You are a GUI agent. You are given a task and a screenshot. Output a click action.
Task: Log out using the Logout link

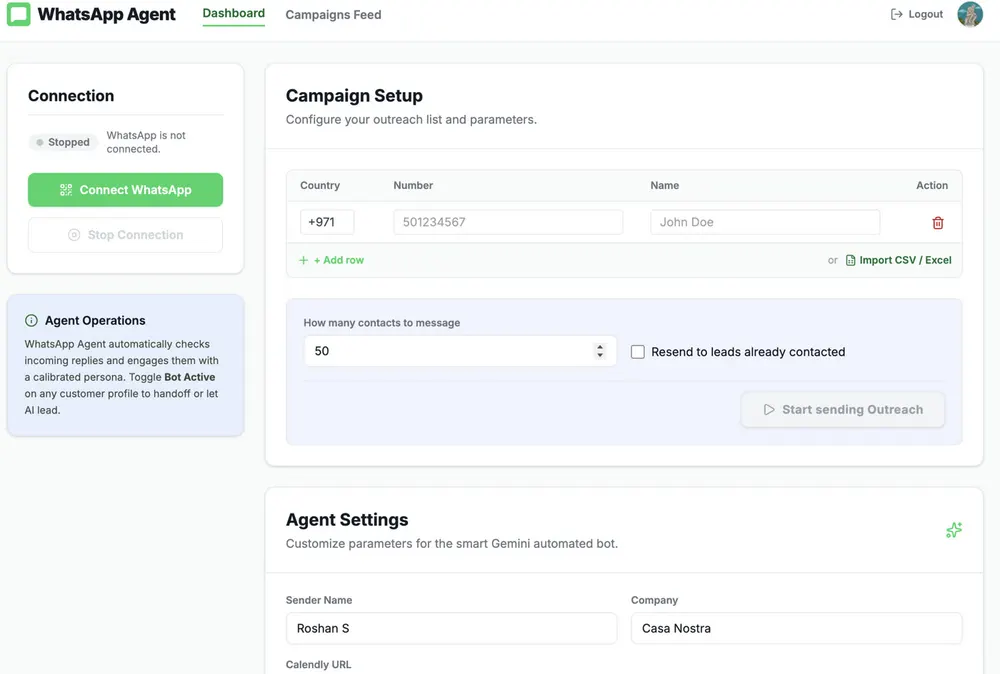(916, 14)
